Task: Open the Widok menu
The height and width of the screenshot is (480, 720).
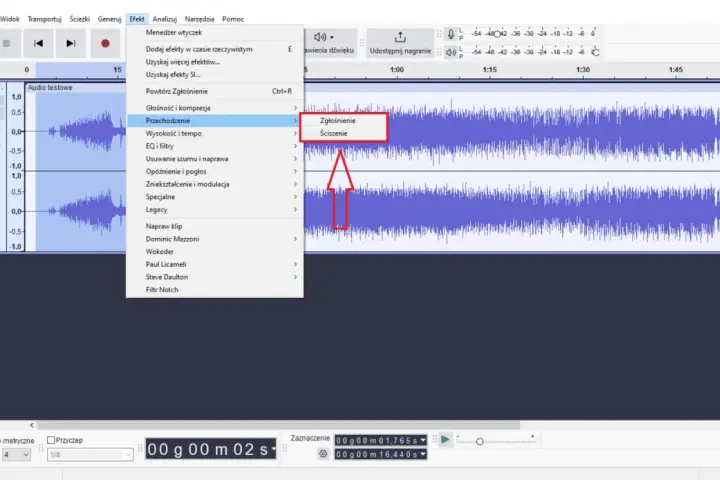Action: pyautogui.click(x=10, y=19)
